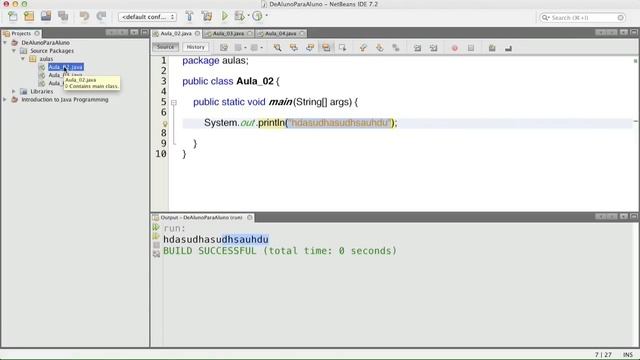This screenshot has width=640, height=360.
Task: Shift line left icon
Action: click(417, 48)
